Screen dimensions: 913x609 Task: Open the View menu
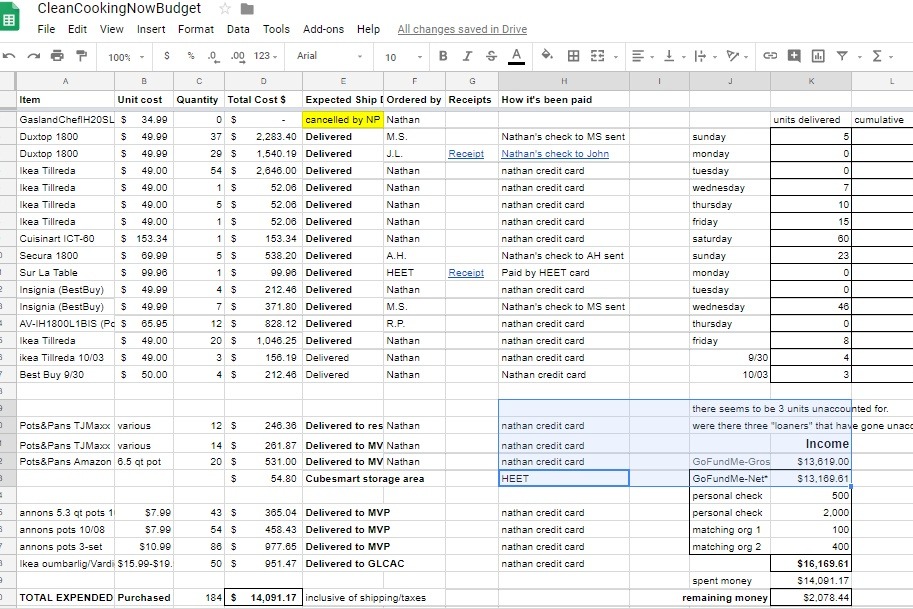(111, 29)
